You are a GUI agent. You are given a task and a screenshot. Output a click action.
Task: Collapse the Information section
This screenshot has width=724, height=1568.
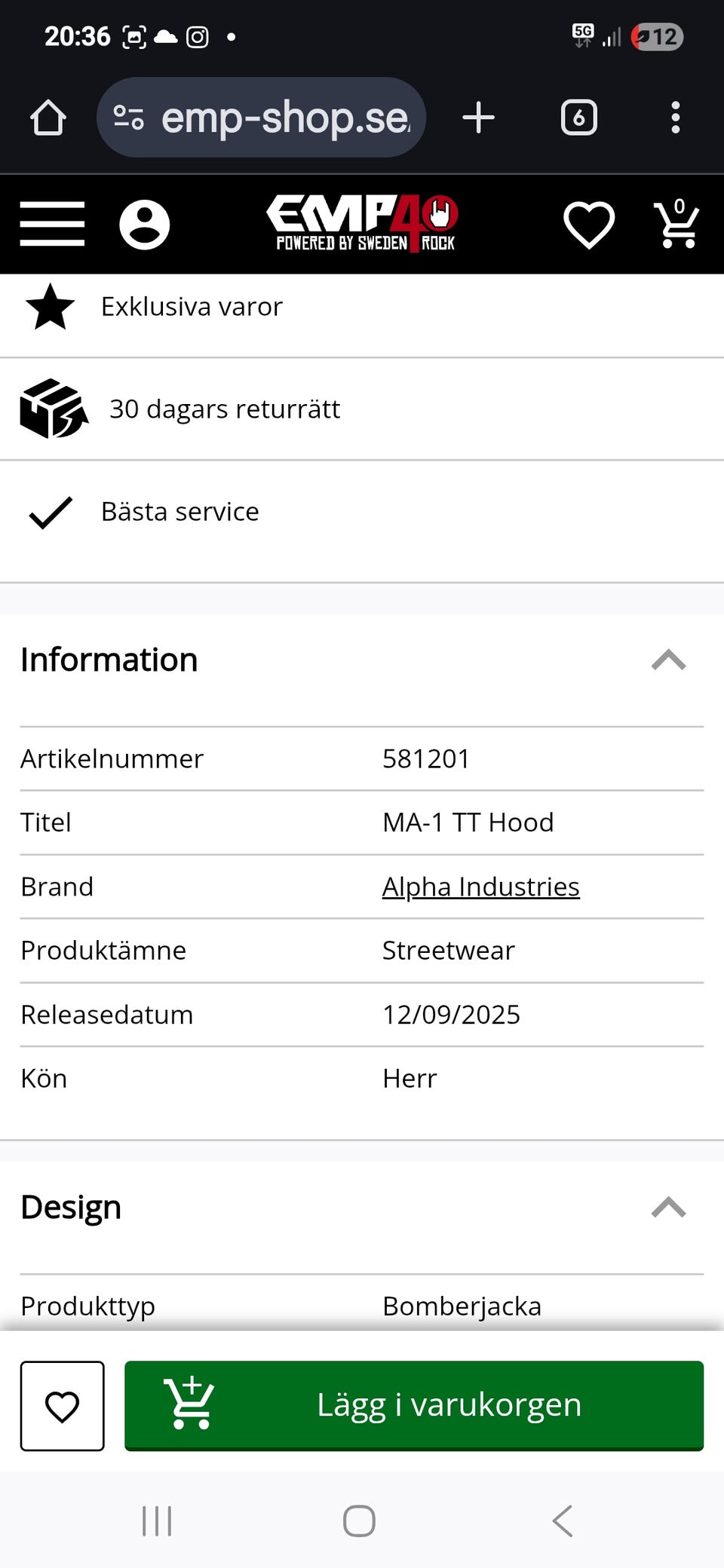668,660
